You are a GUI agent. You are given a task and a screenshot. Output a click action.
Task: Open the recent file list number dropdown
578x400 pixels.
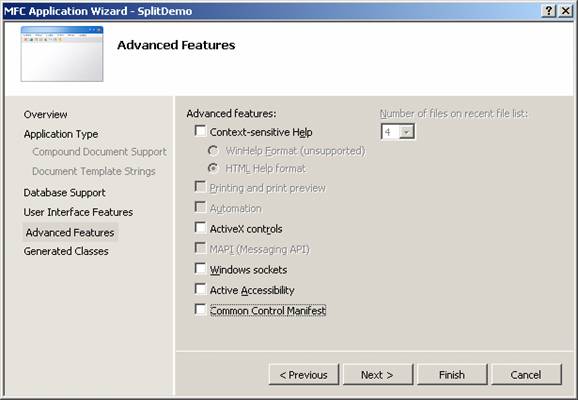pos(406,132)
